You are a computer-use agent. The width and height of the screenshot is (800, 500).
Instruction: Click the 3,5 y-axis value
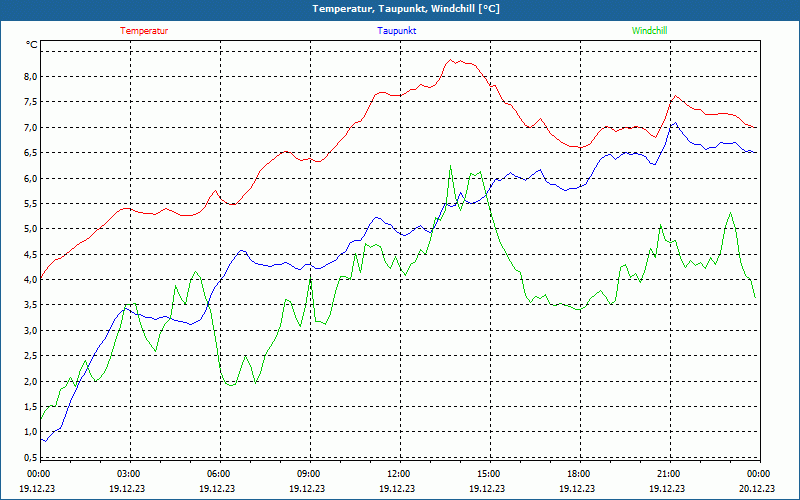pos(32,305)
